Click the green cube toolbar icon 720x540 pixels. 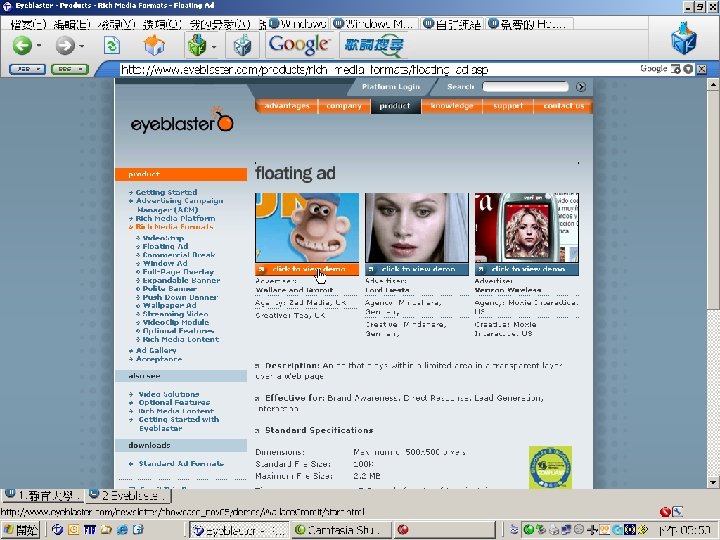(197, 45)
